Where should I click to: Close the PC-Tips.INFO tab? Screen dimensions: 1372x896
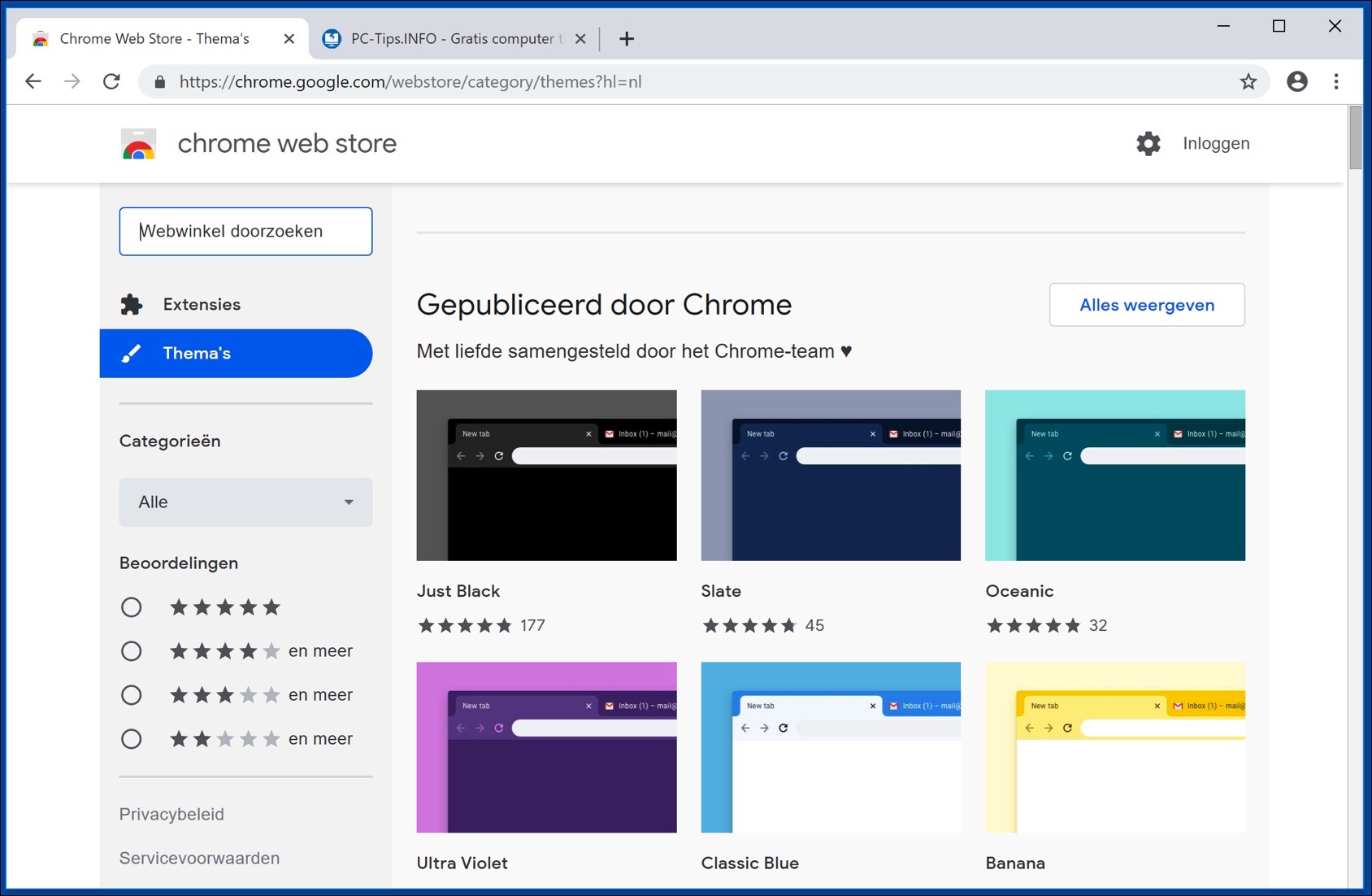(x=580, y=38)
